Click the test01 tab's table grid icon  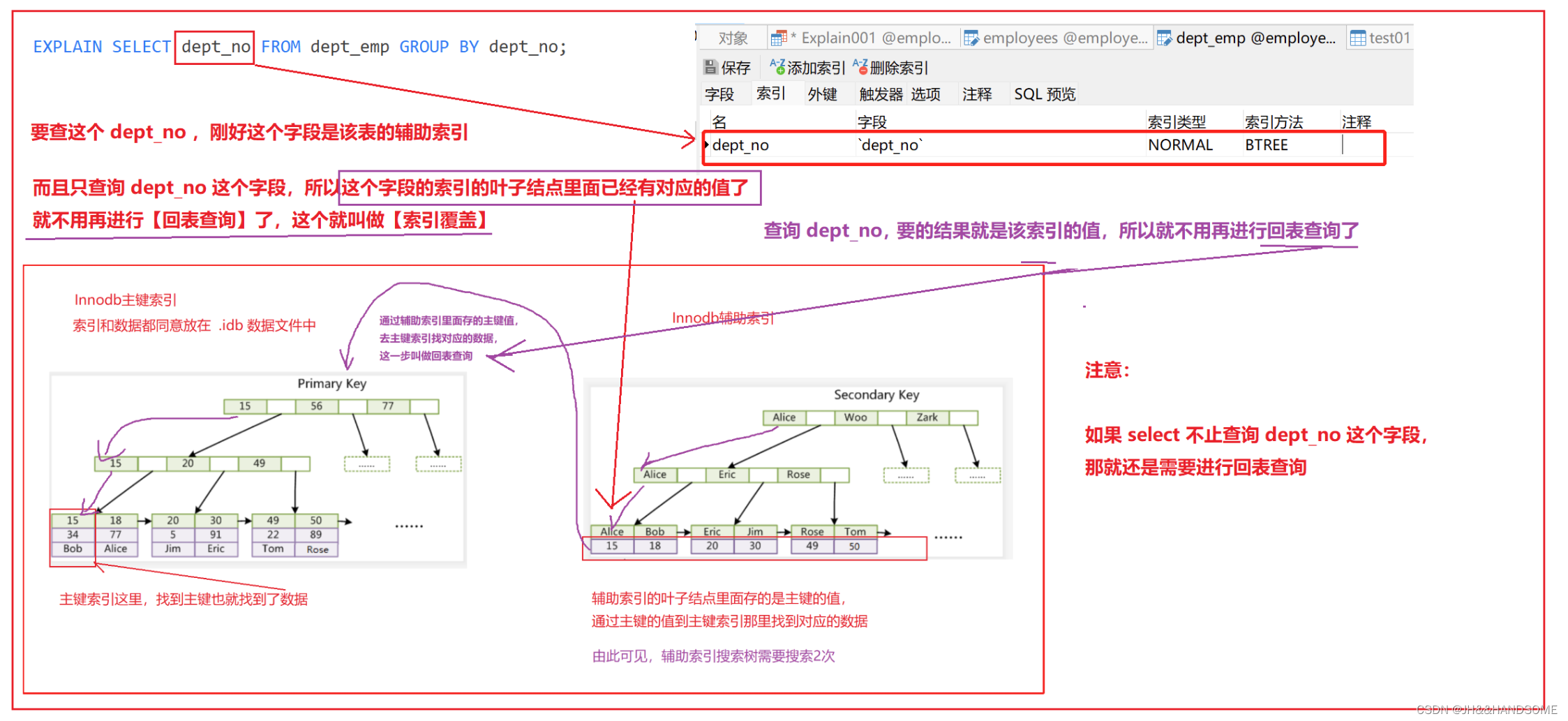[1358, 38]
